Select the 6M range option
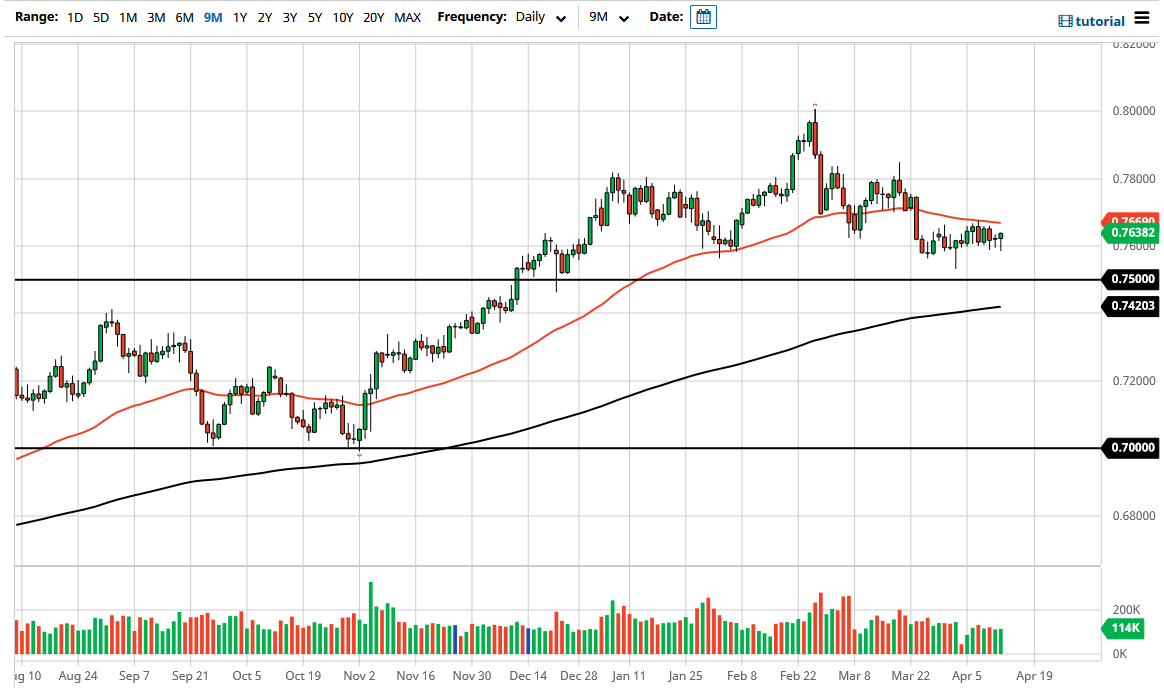1164x696 pixels. 184,17
